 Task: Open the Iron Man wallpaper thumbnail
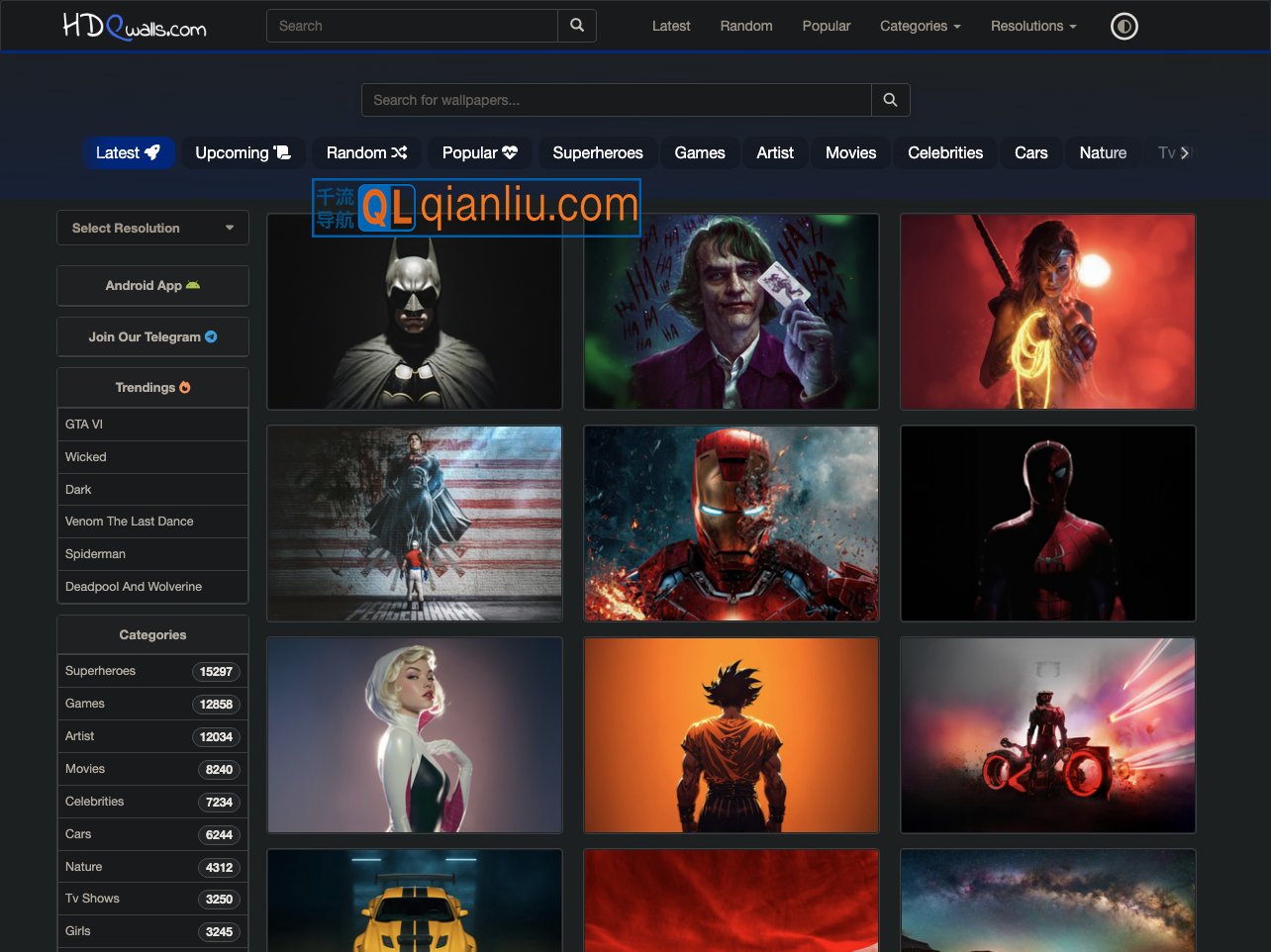click(731, 524)
